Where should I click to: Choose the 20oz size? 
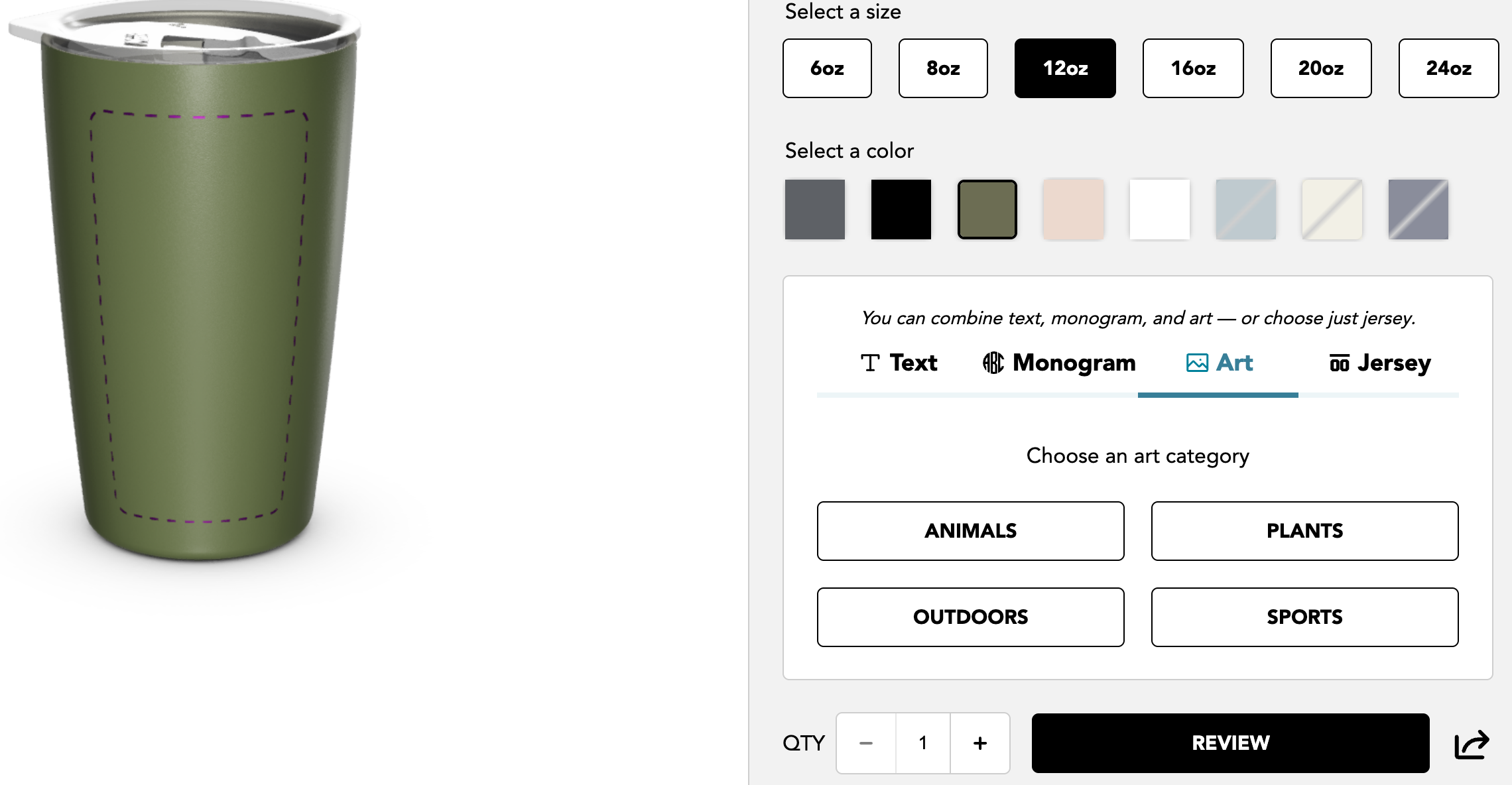coord(1320,68)
